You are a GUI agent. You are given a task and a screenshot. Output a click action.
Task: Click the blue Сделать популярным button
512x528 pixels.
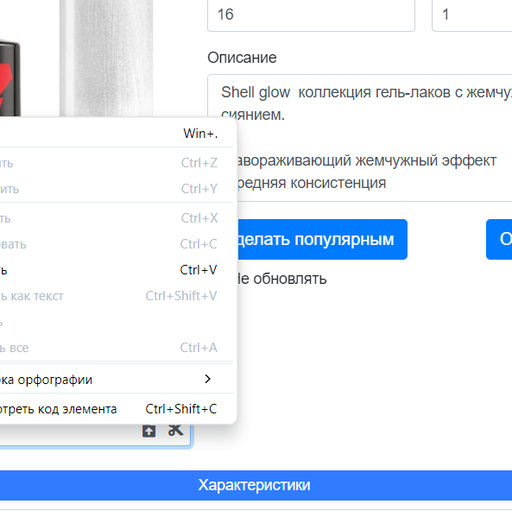[x=319, y=239]
